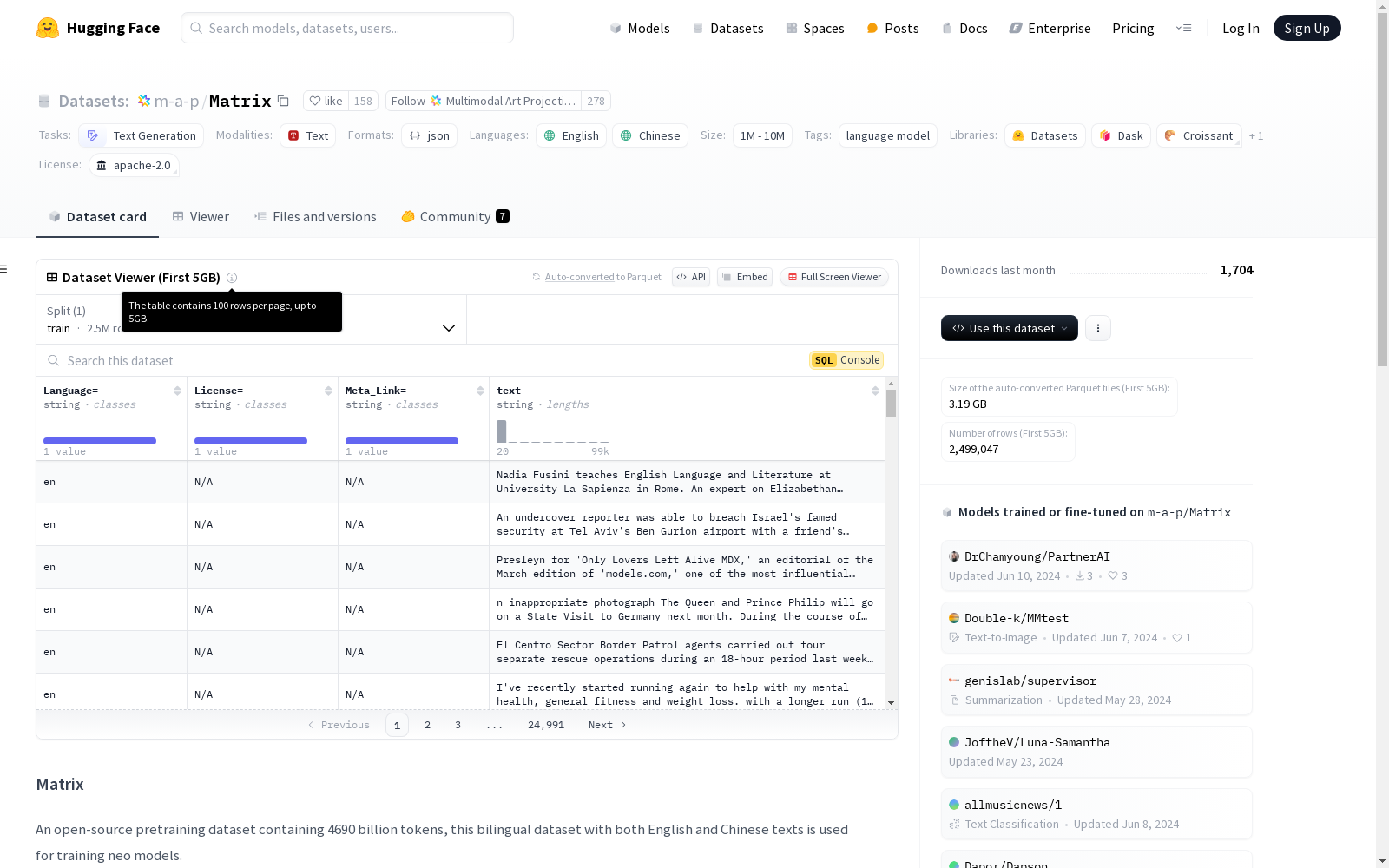The image size is (1389, 868).
Task: Click the m-a-p organization avatar icon
Action: tap(144, 101)
